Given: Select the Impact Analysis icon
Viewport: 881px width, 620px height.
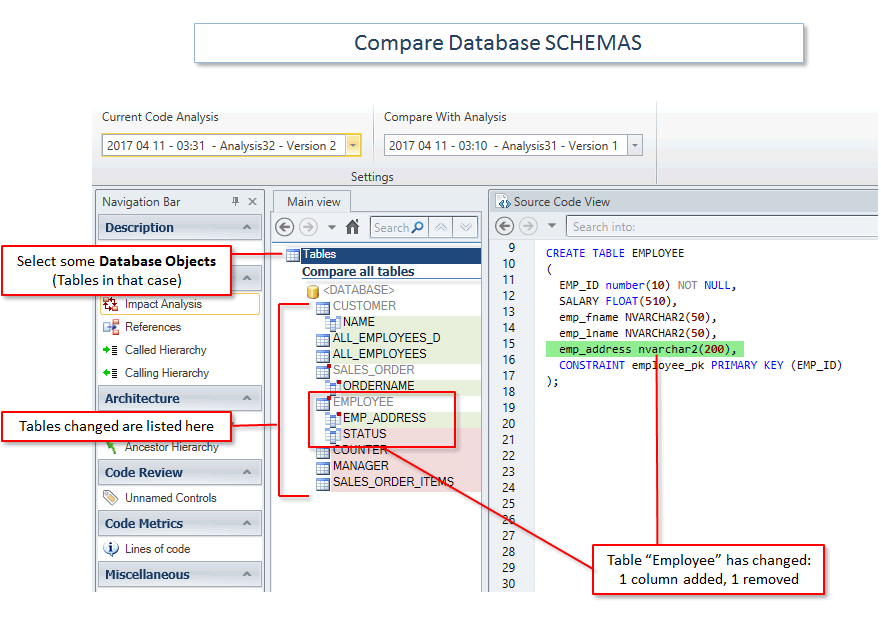Looking at the screenshot, I should coord(113,304).
